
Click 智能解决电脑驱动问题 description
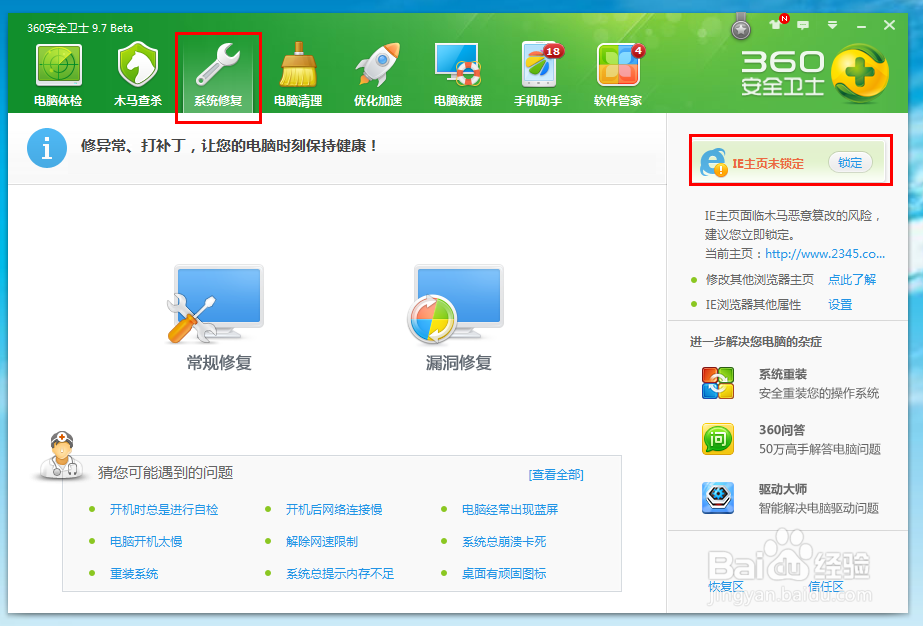point(819,508)
